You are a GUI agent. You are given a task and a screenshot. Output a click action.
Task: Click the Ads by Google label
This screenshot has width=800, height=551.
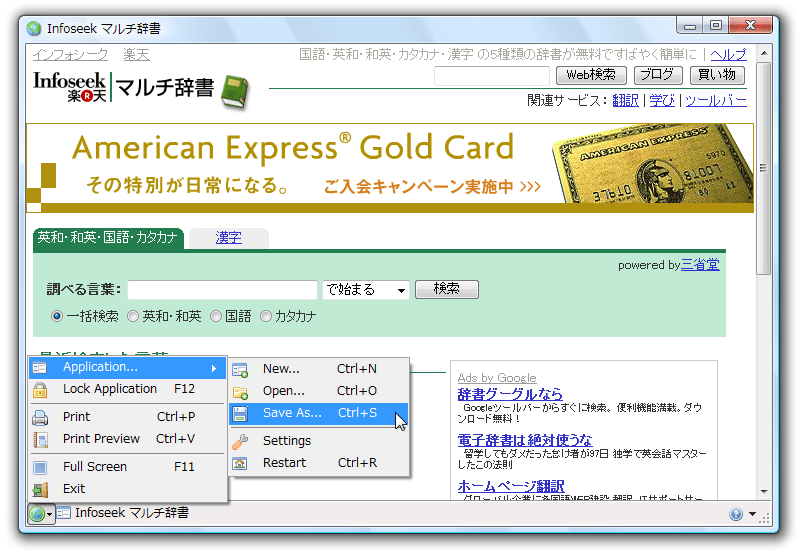[x=497, y=378]
